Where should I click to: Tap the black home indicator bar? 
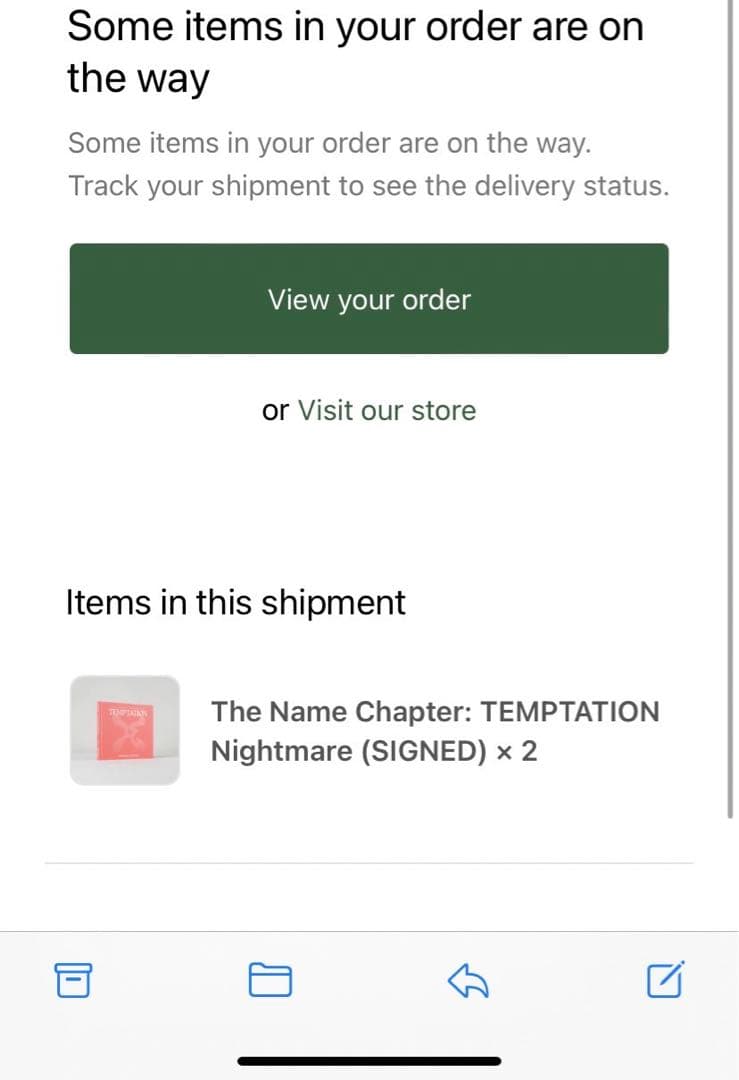369,1060
